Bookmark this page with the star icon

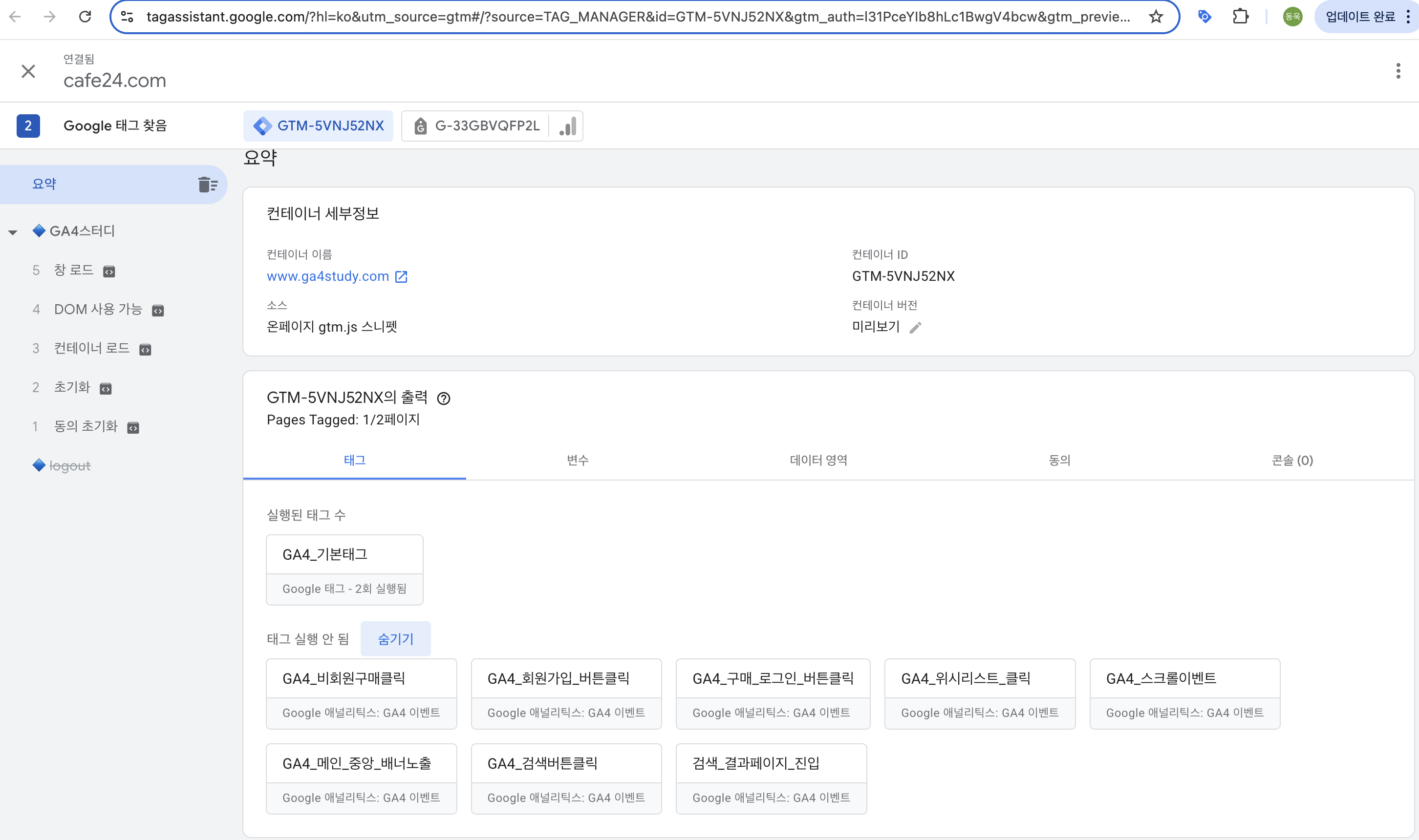pos(1156,17)
